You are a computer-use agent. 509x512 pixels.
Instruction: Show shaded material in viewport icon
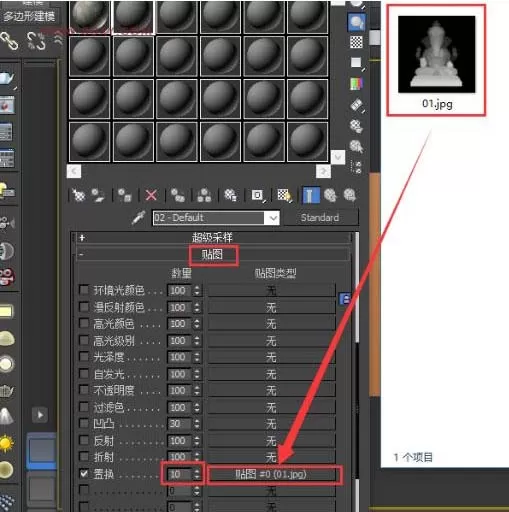(x=284, y=195)
